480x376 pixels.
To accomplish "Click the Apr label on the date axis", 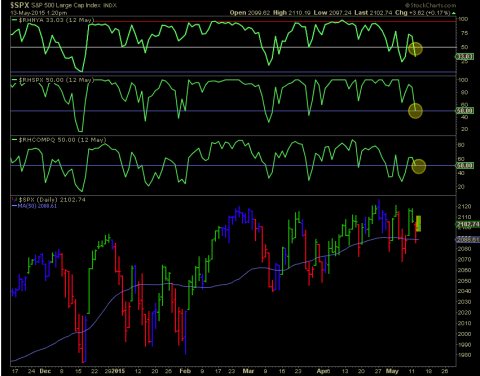I will click(323, 371).
